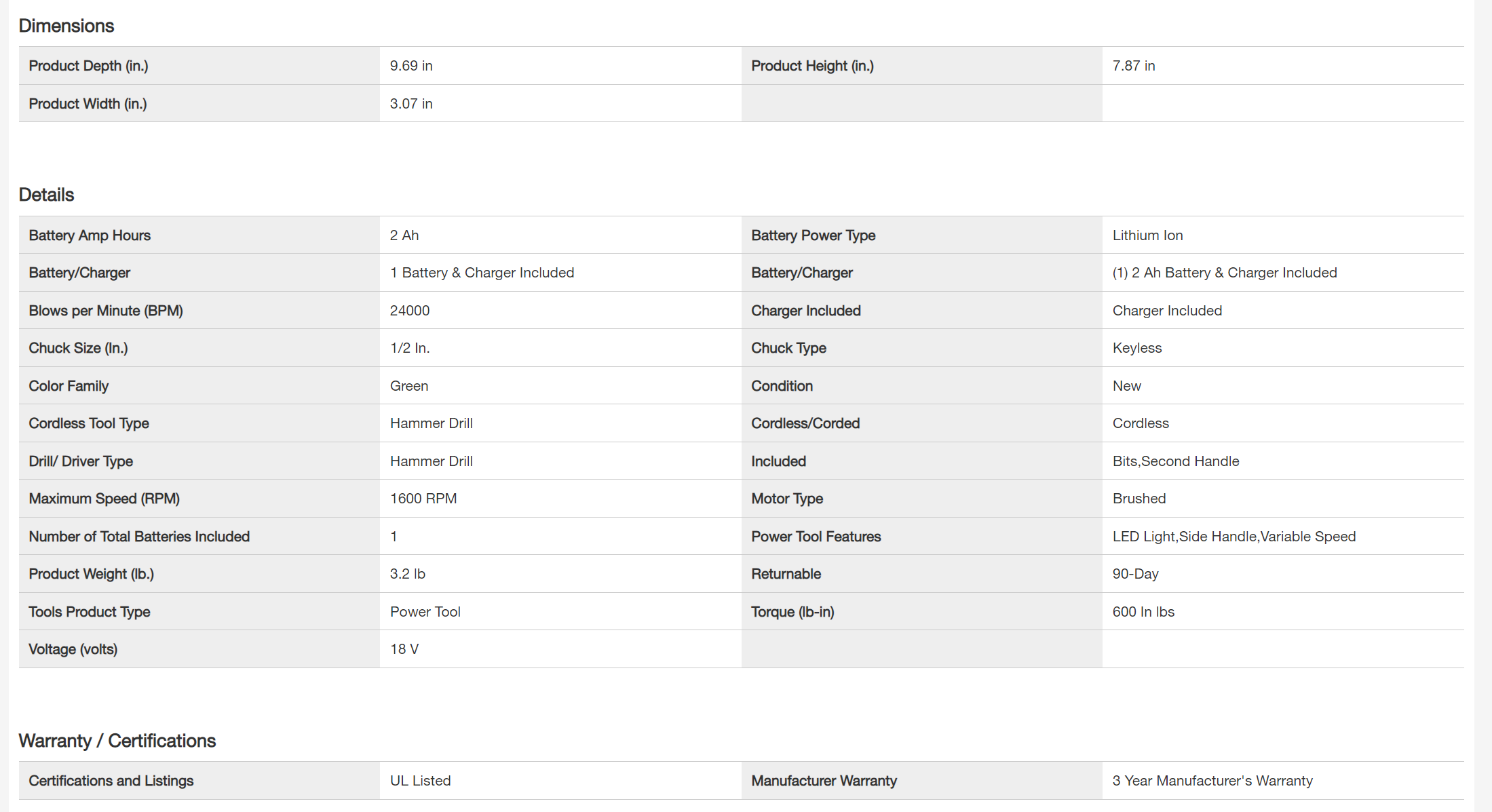Select the Battery Amp Hours label
Viewport: 1492px width, 812px height.
[x=90, y=235]
